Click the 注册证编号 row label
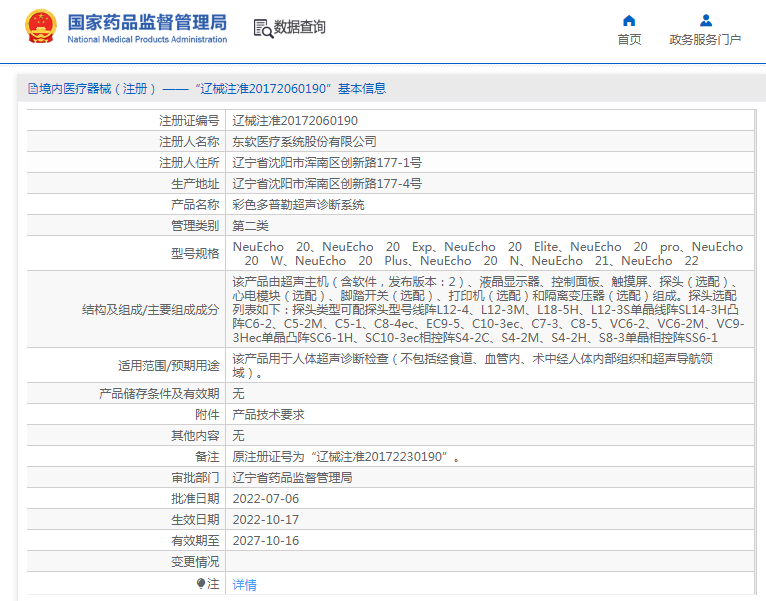Viewport: 766px width, 601px height. pos(189,121)
